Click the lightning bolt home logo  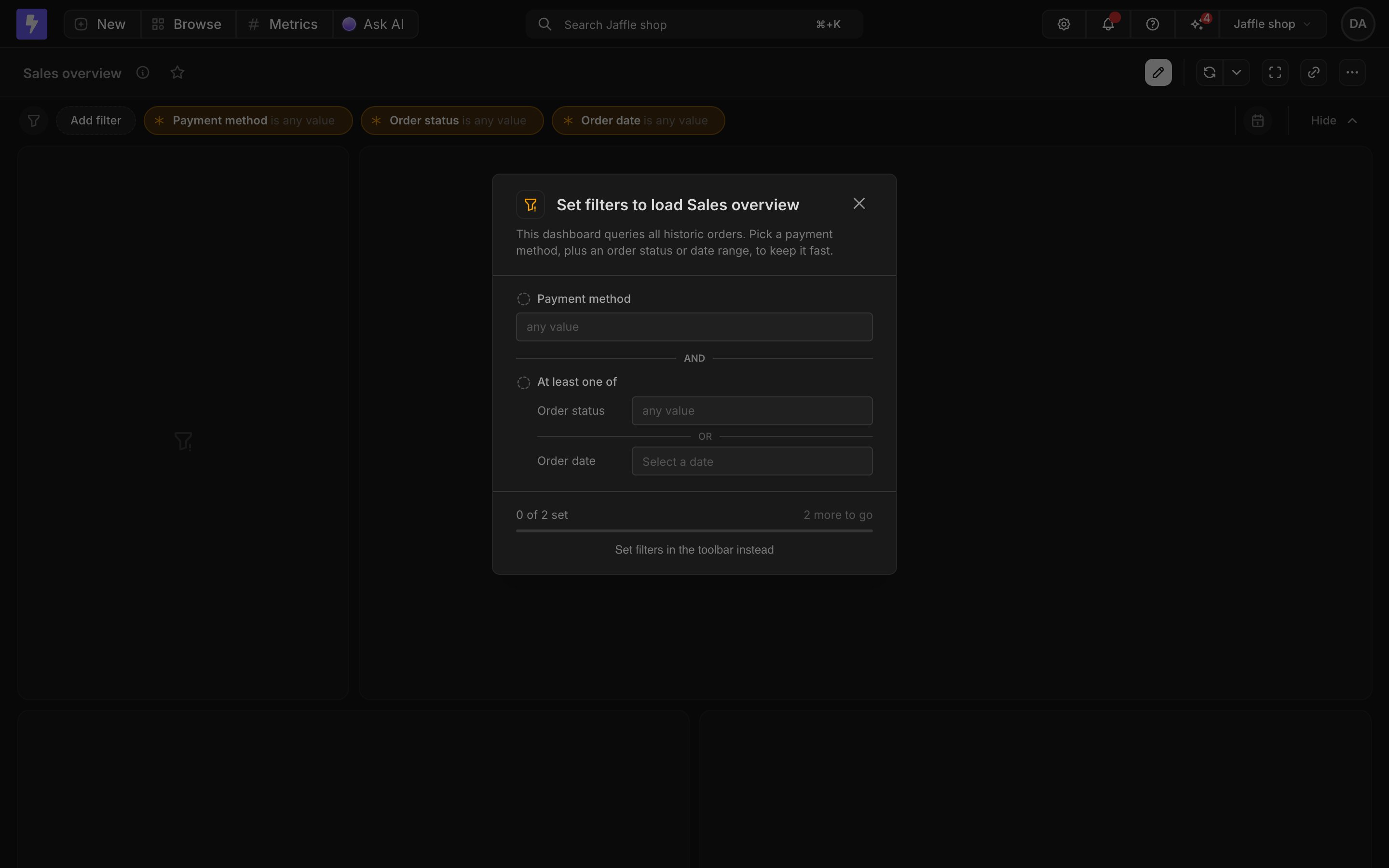point(31,24)
